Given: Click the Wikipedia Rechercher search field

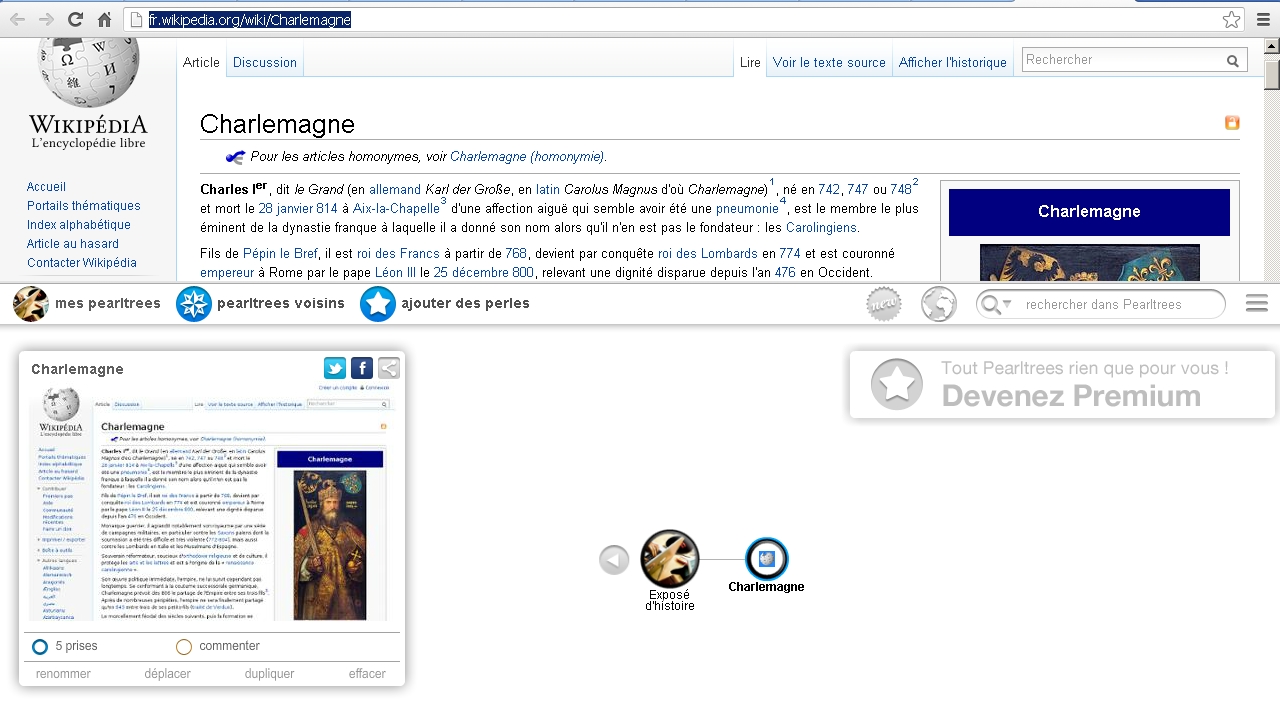Looking at the screenshot, I should pos(1124,60).
